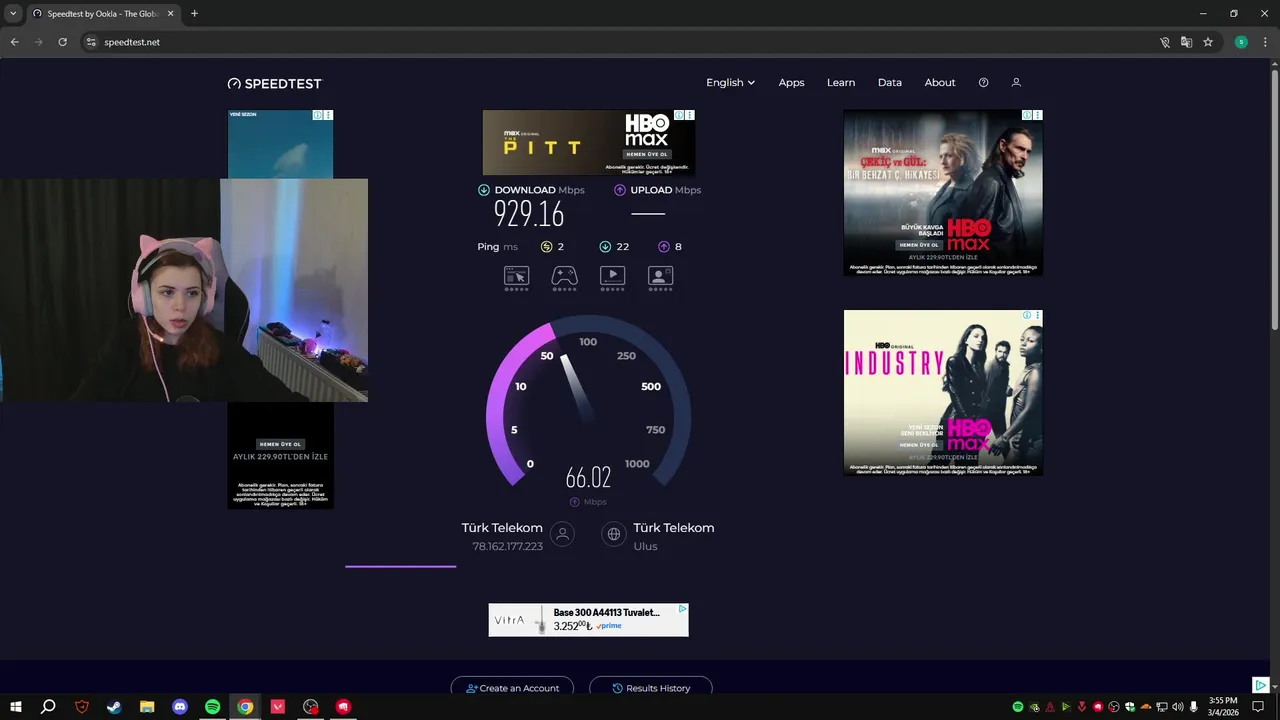Screen dimensions: 1280x720
Task: Open a new browser tab
Action: pos(194,14)
